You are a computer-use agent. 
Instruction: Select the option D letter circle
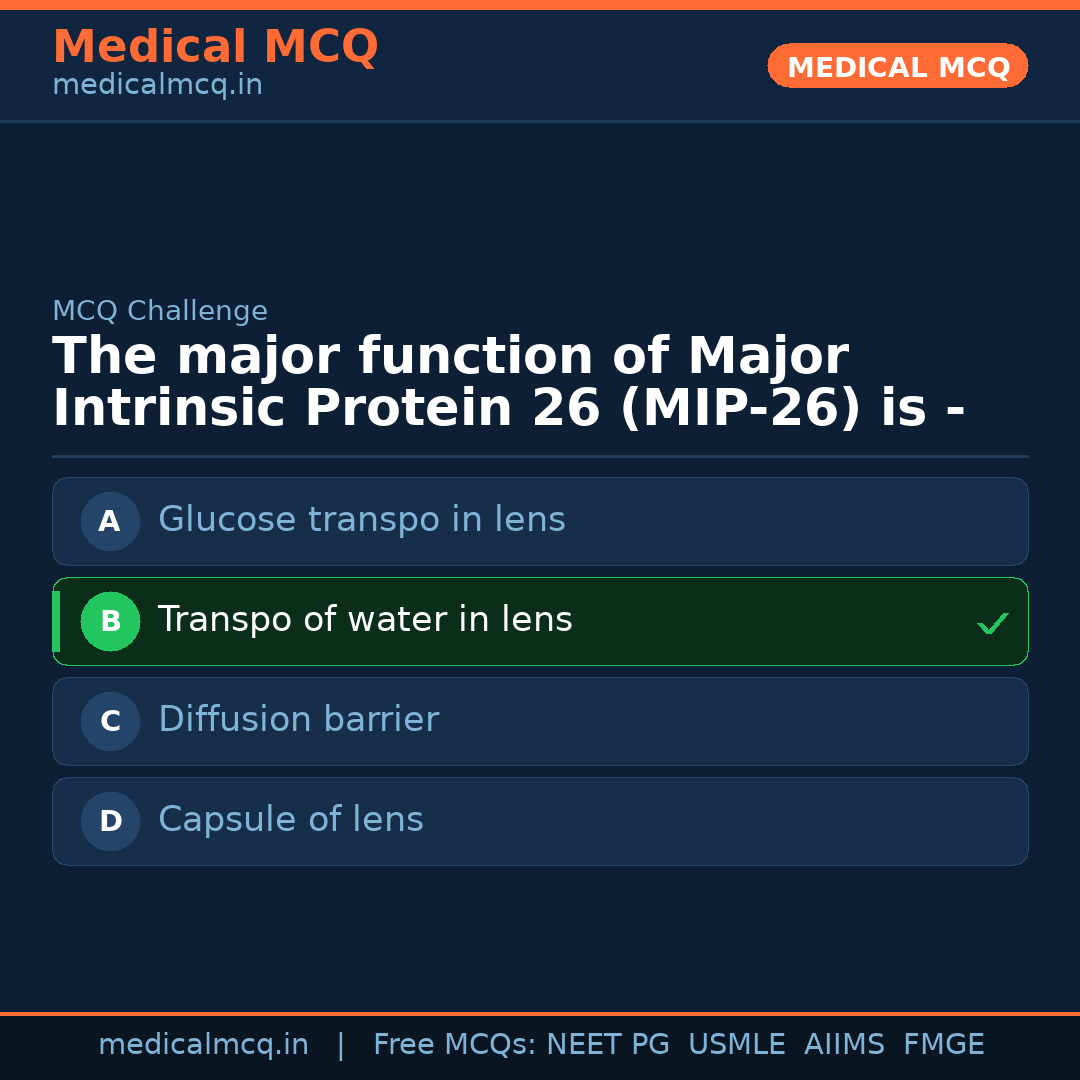110,821
